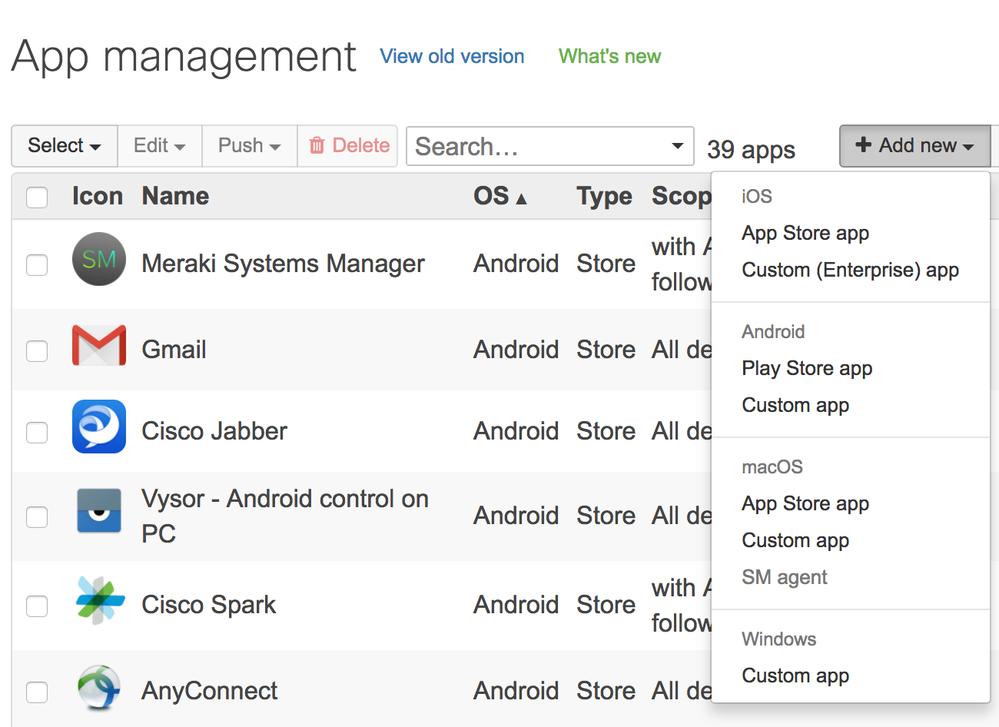Click the Gmail app name
This screenshot has height=727, width=999.
(174, 350)
